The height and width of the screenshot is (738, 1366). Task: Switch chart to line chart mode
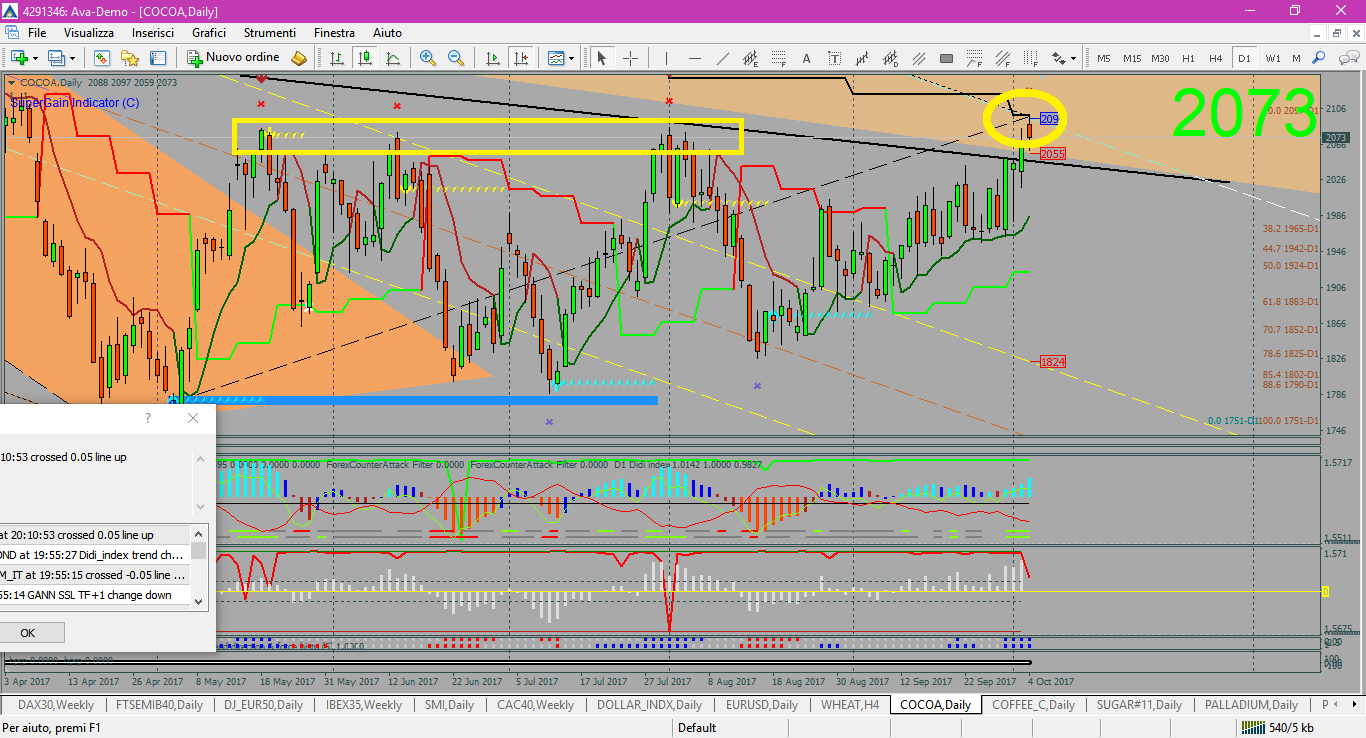(393, 58)
